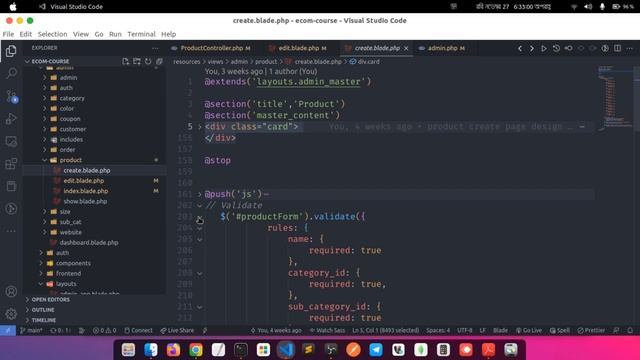Switch to the edit.blade.php tab

click(298, 48)
